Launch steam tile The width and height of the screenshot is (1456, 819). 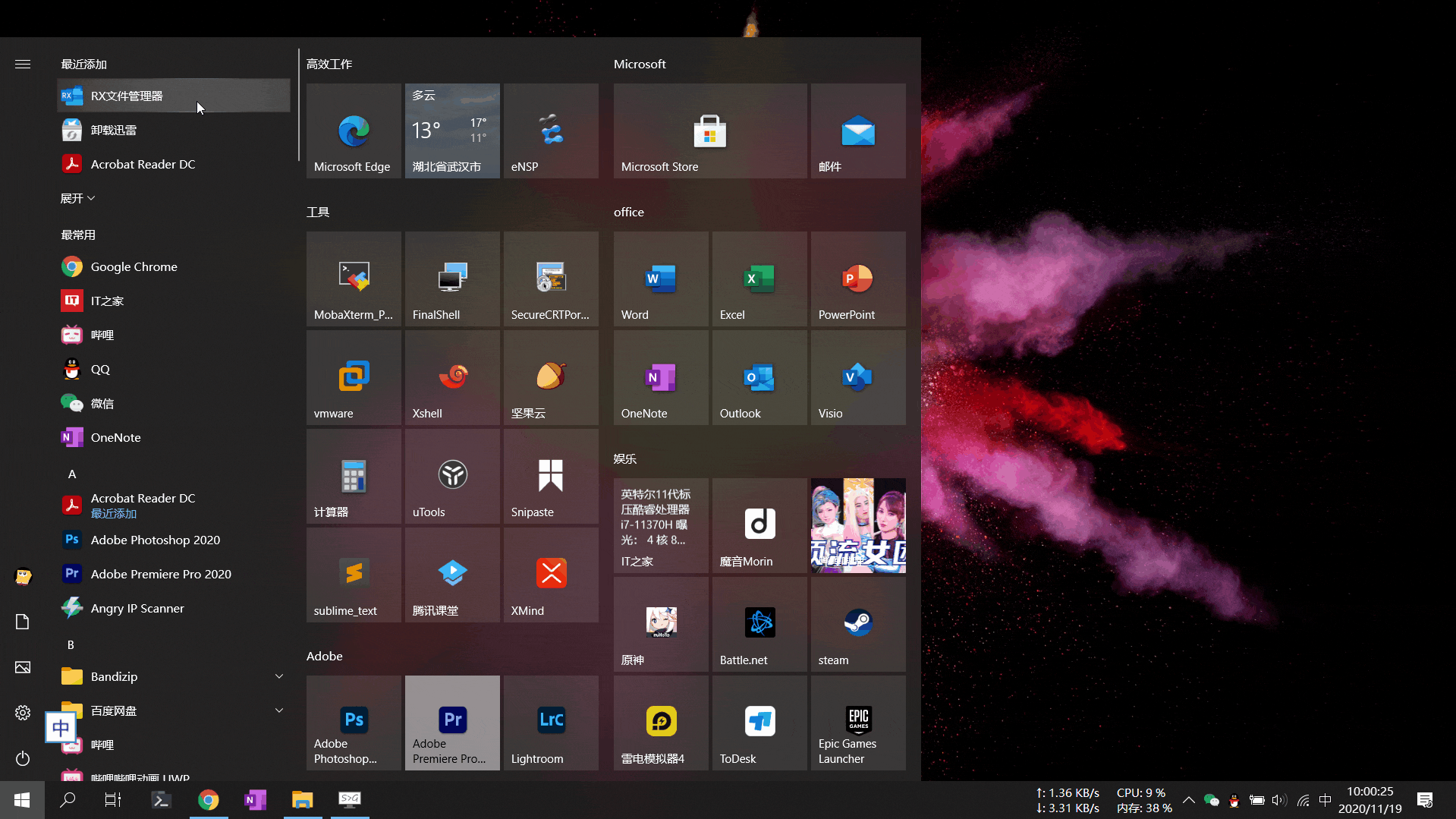858,624
